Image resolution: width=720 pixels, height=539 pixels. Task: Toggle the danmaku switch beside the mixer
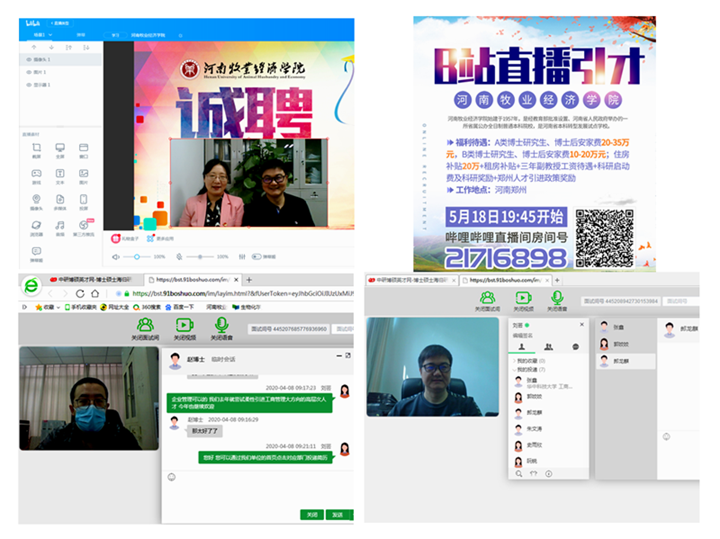pos(257,257)
